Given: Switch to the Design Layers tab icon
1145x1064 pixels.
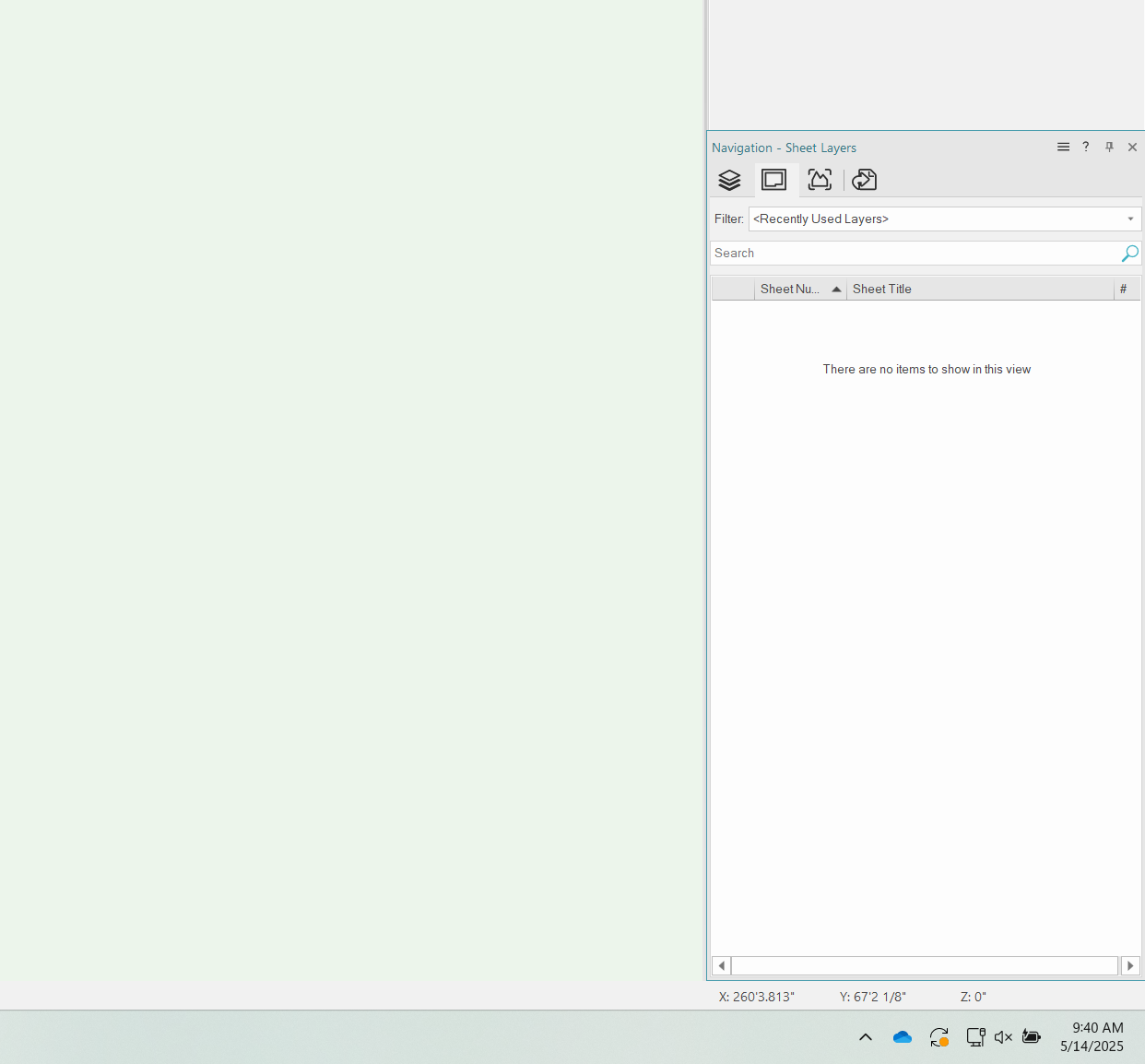Looking at the screenshot, I should (x=730, y=180).
